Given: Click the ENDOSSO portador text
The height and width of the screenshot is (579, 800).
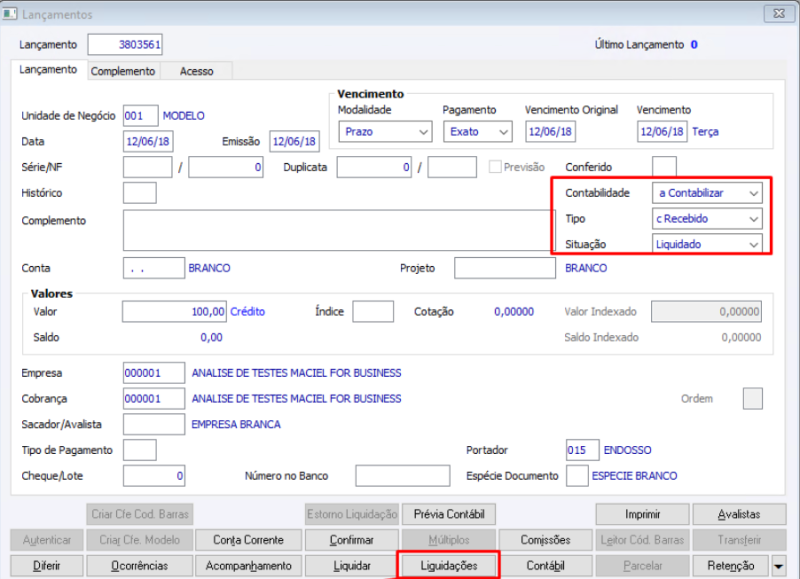Looking at the screenshot, I should coord(627,450).
